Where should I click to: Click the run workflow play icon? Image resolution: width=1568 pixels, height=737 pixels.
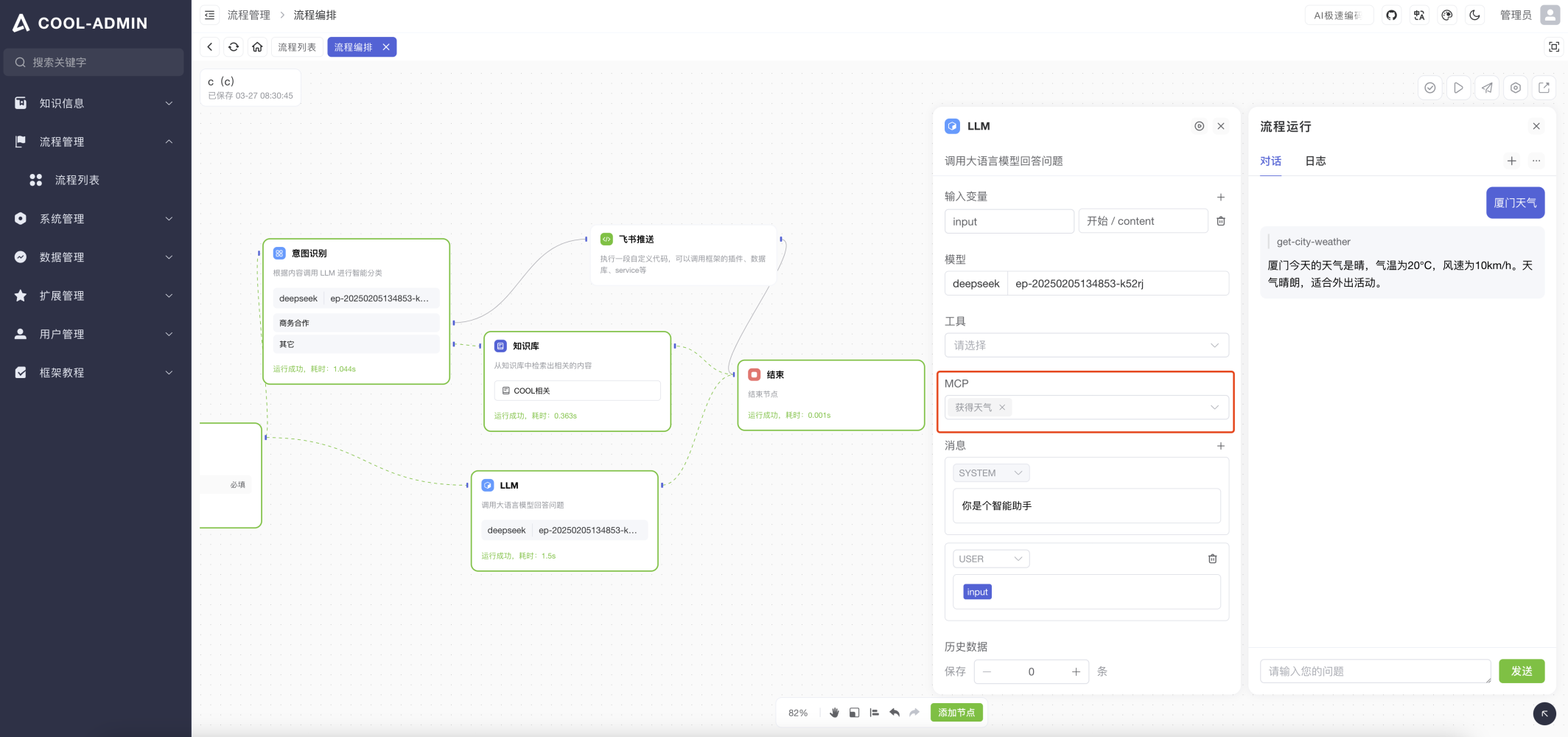[x=1458, y=88]
